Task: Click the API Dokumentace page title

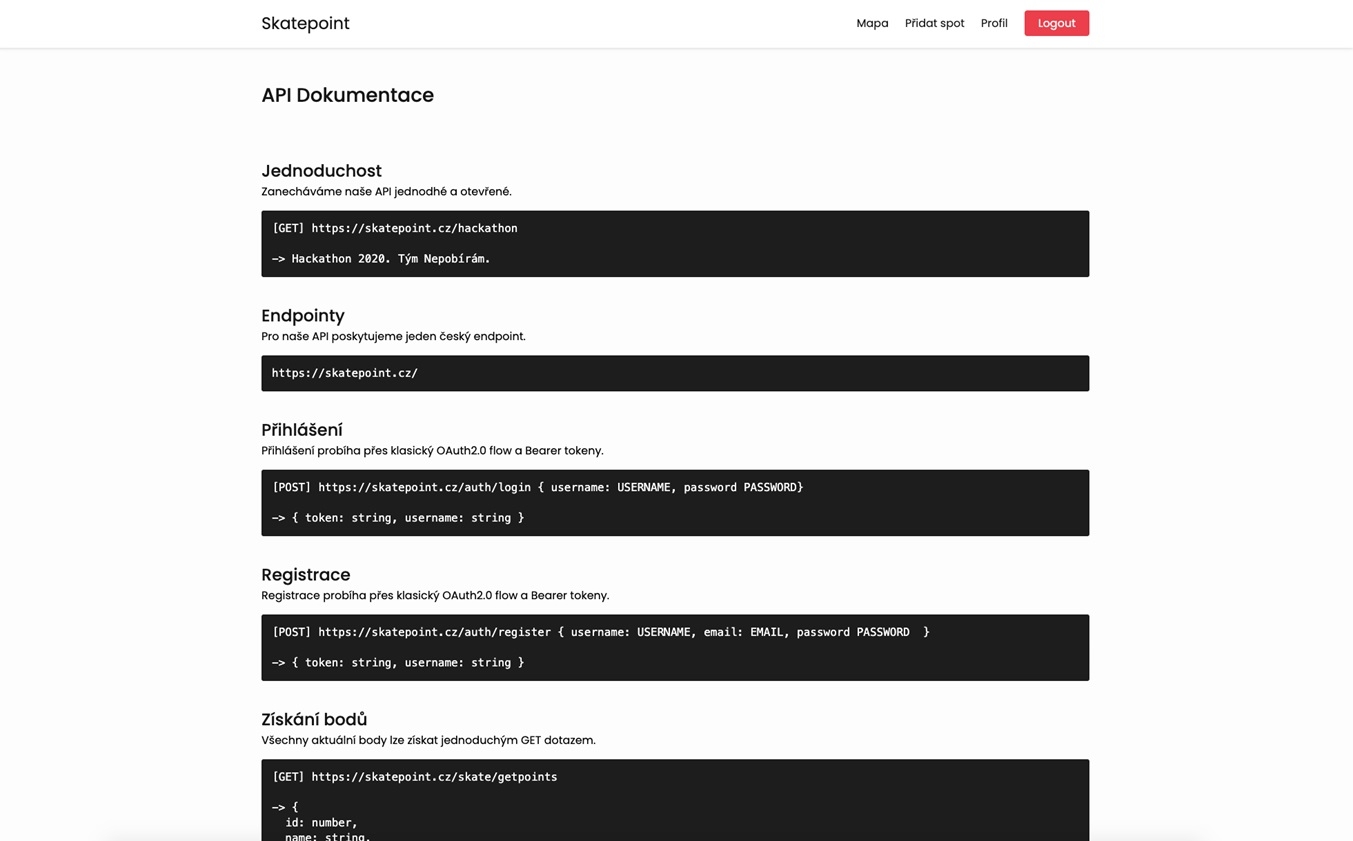Action: pyautogui.click(x=347, y=95)
